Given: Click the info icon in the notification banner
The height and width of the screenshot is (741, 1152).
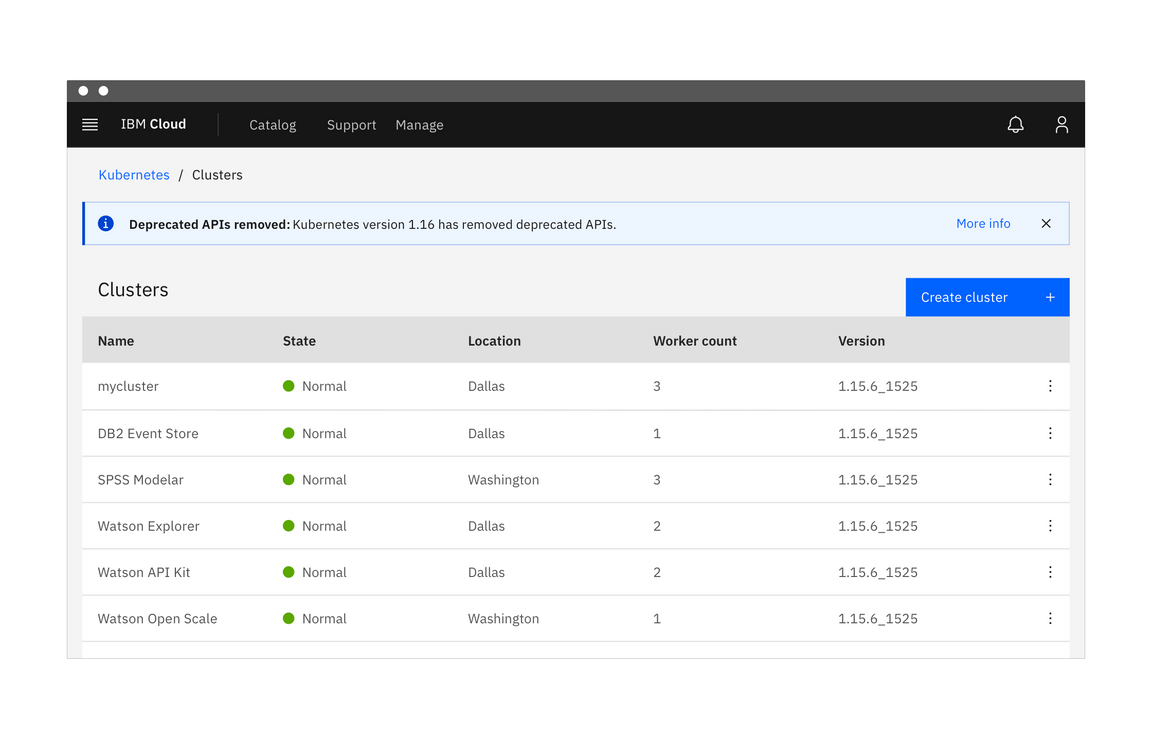Looking at the screenshot, I should [x=106, y=224].
